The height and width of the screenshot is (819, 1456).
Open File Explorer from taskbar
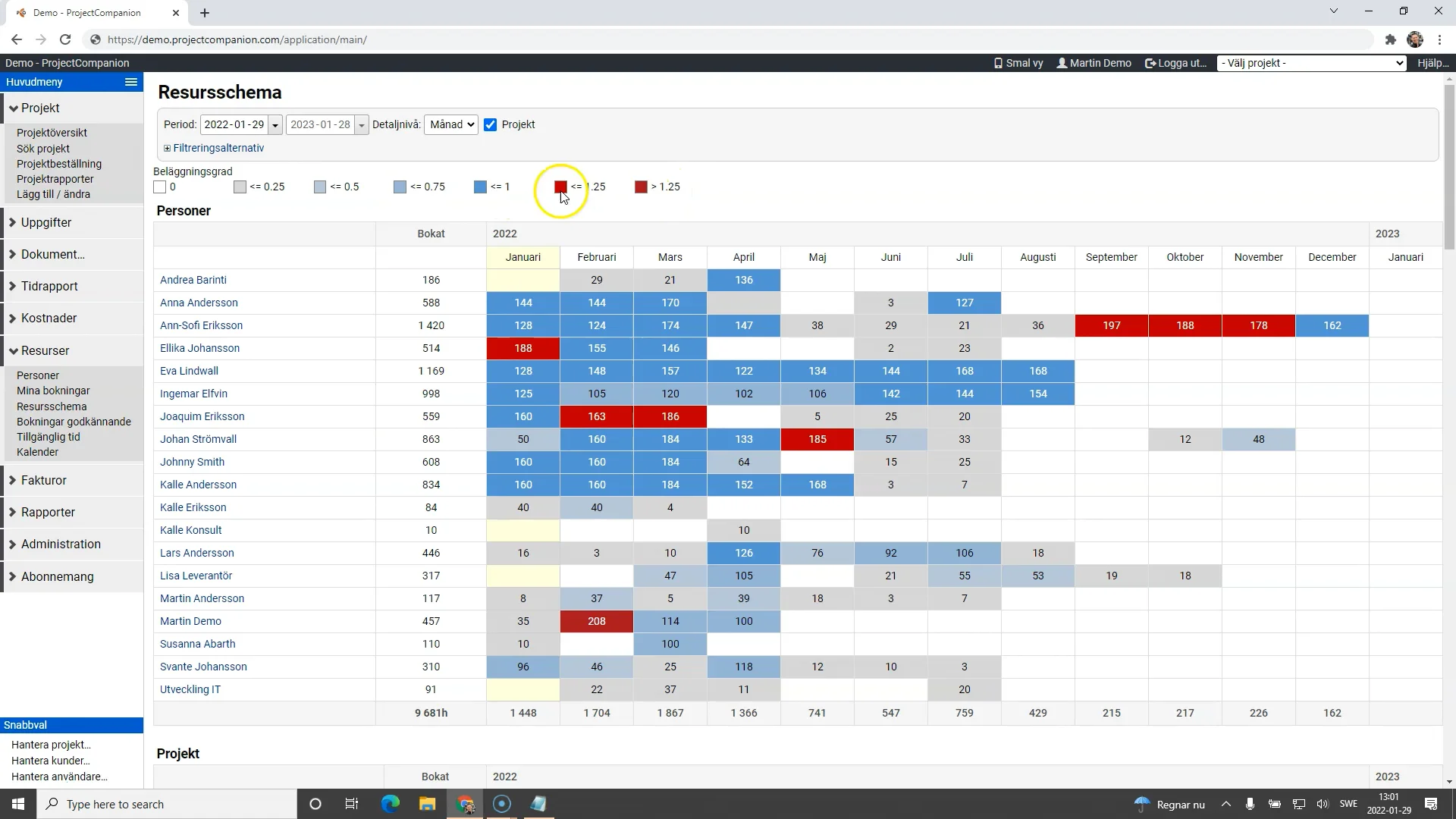427,804
